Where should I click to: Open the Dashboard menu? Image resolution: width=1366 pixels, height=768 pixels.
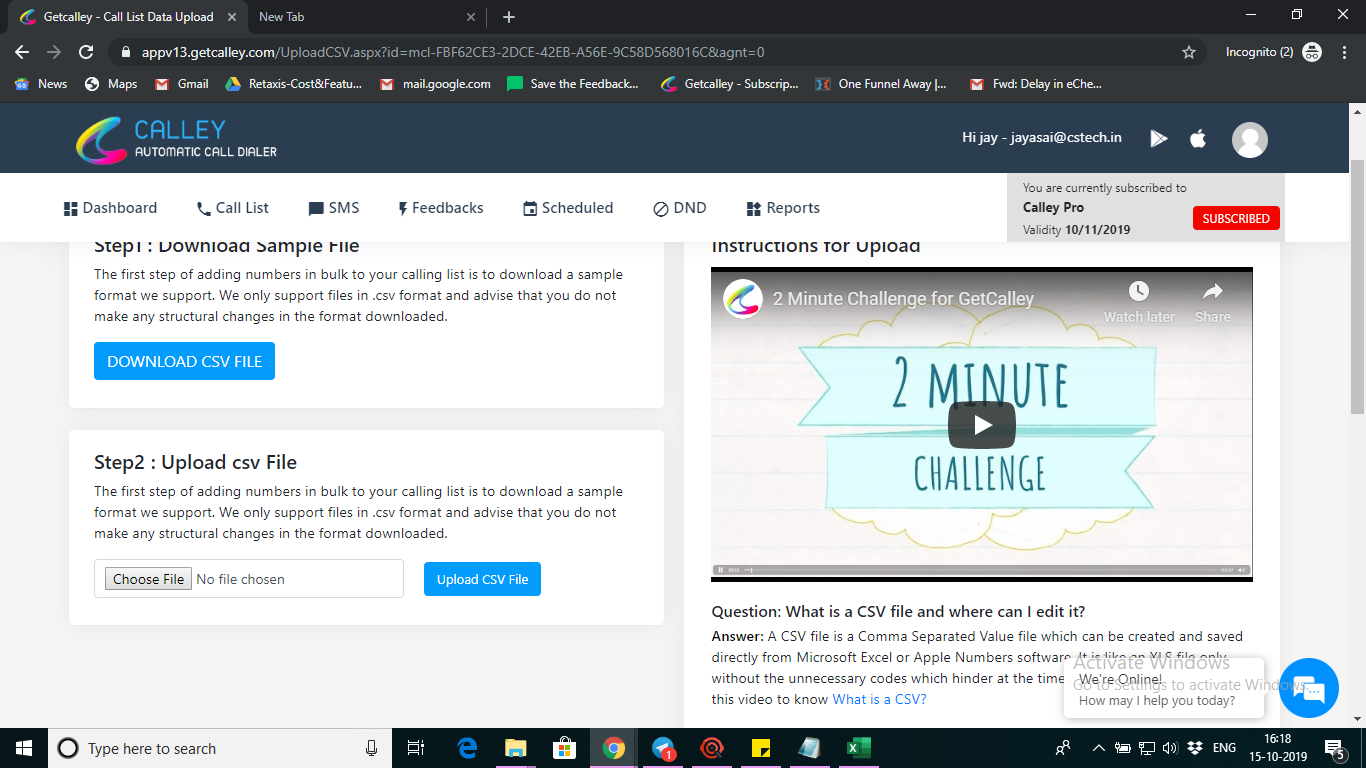[110, 208]
